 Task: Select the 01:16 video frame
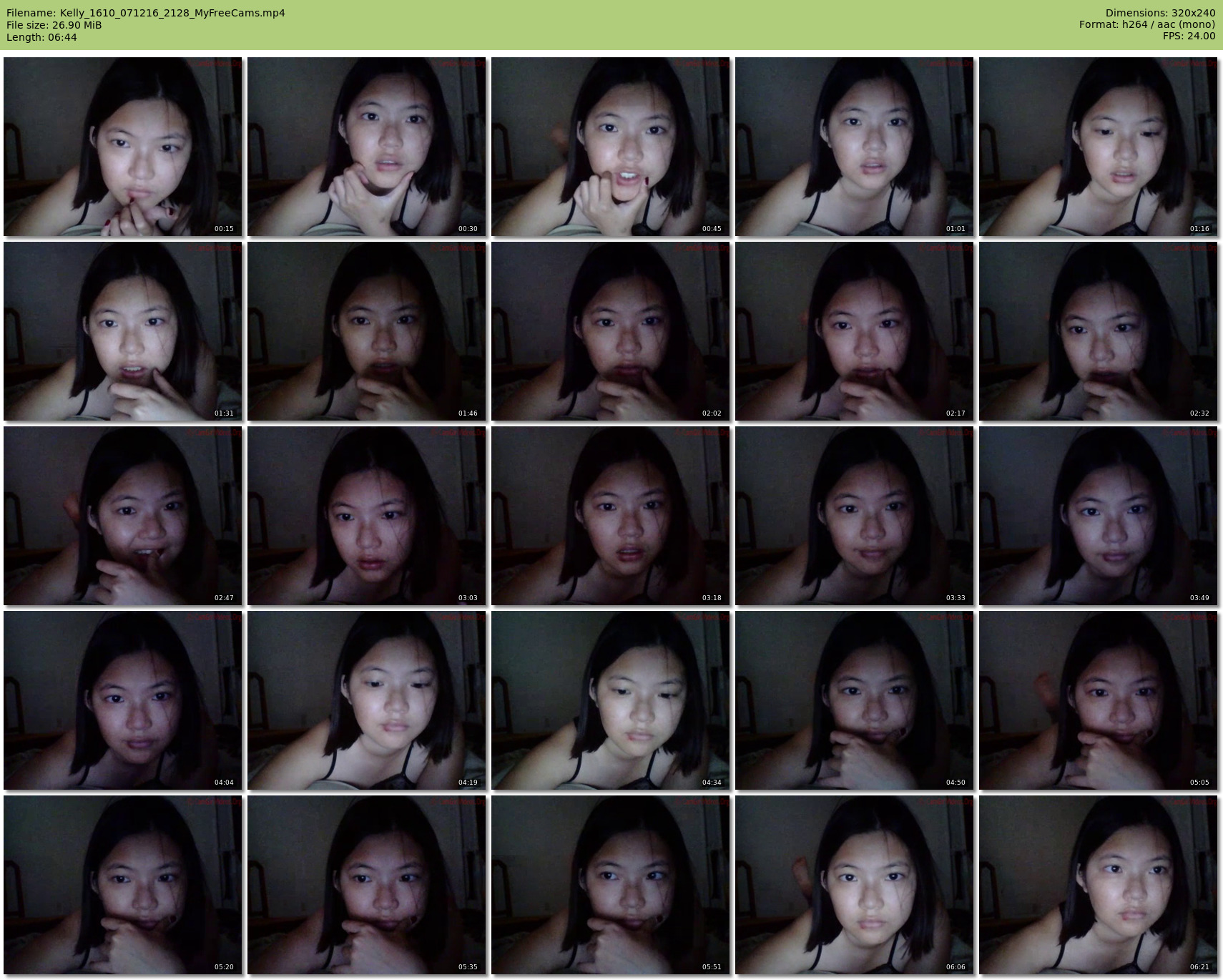pyautogui.click(x=1098, y=147)
